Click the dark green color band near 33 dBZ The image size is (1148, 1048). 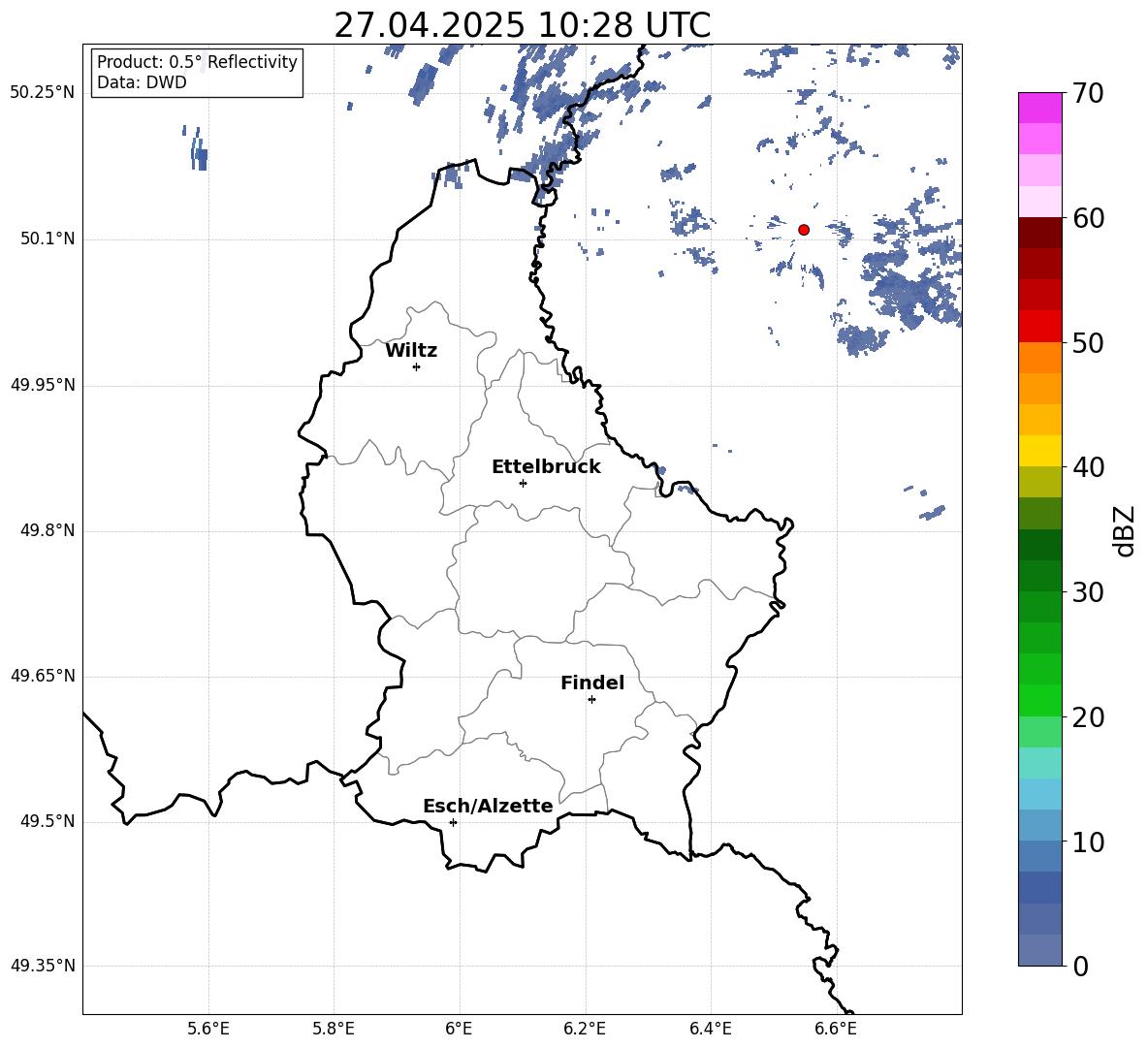(x=1039, y=545)
